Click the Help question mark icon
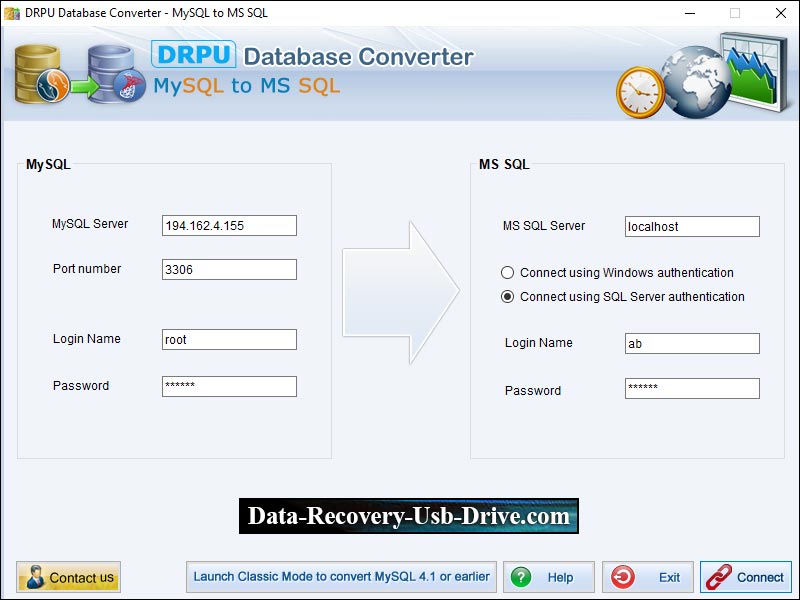Screen dimensions: 800x600 (521, 577)
